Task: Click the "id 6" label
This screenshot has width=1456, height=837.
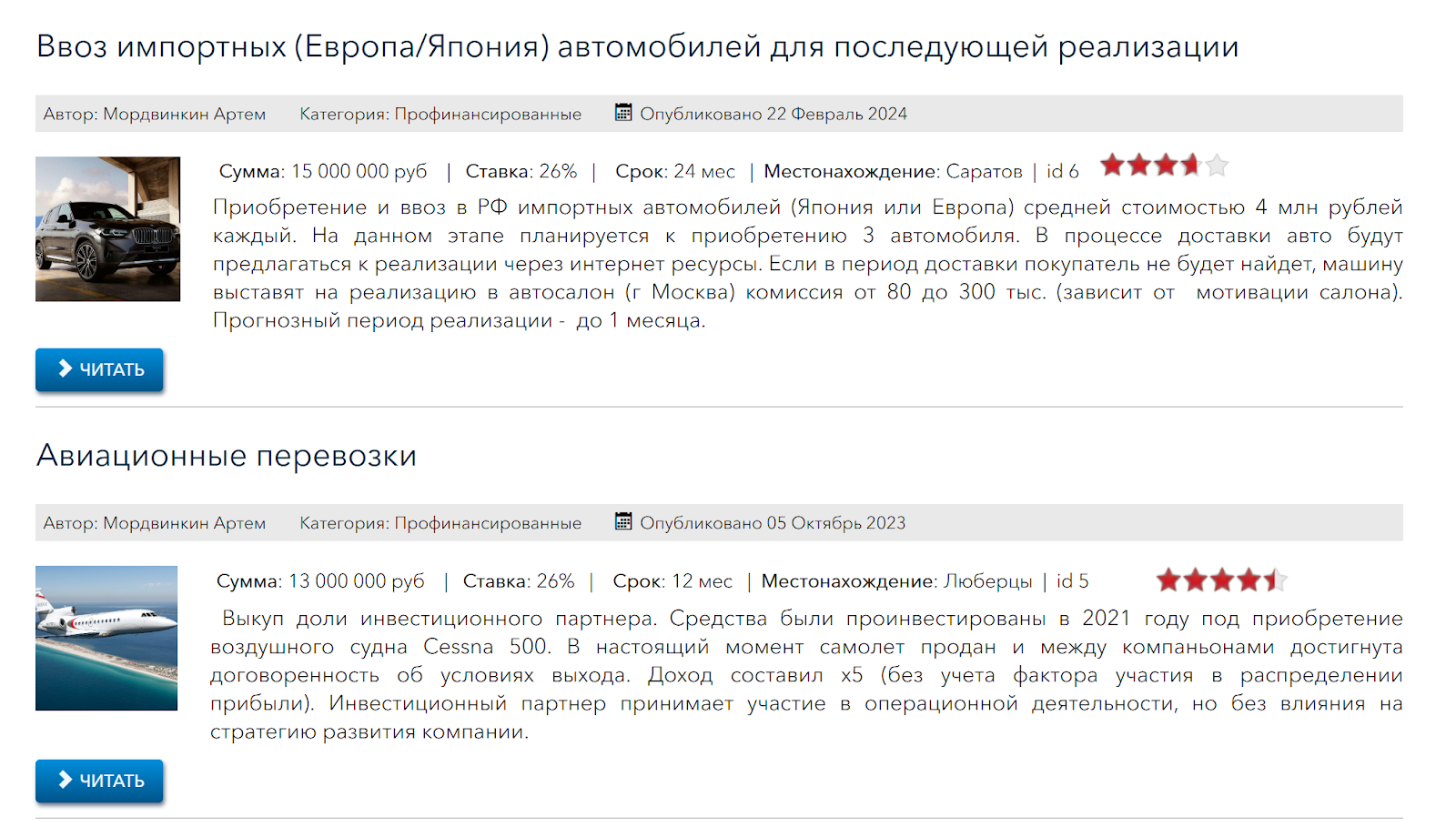Action: 1063,171
